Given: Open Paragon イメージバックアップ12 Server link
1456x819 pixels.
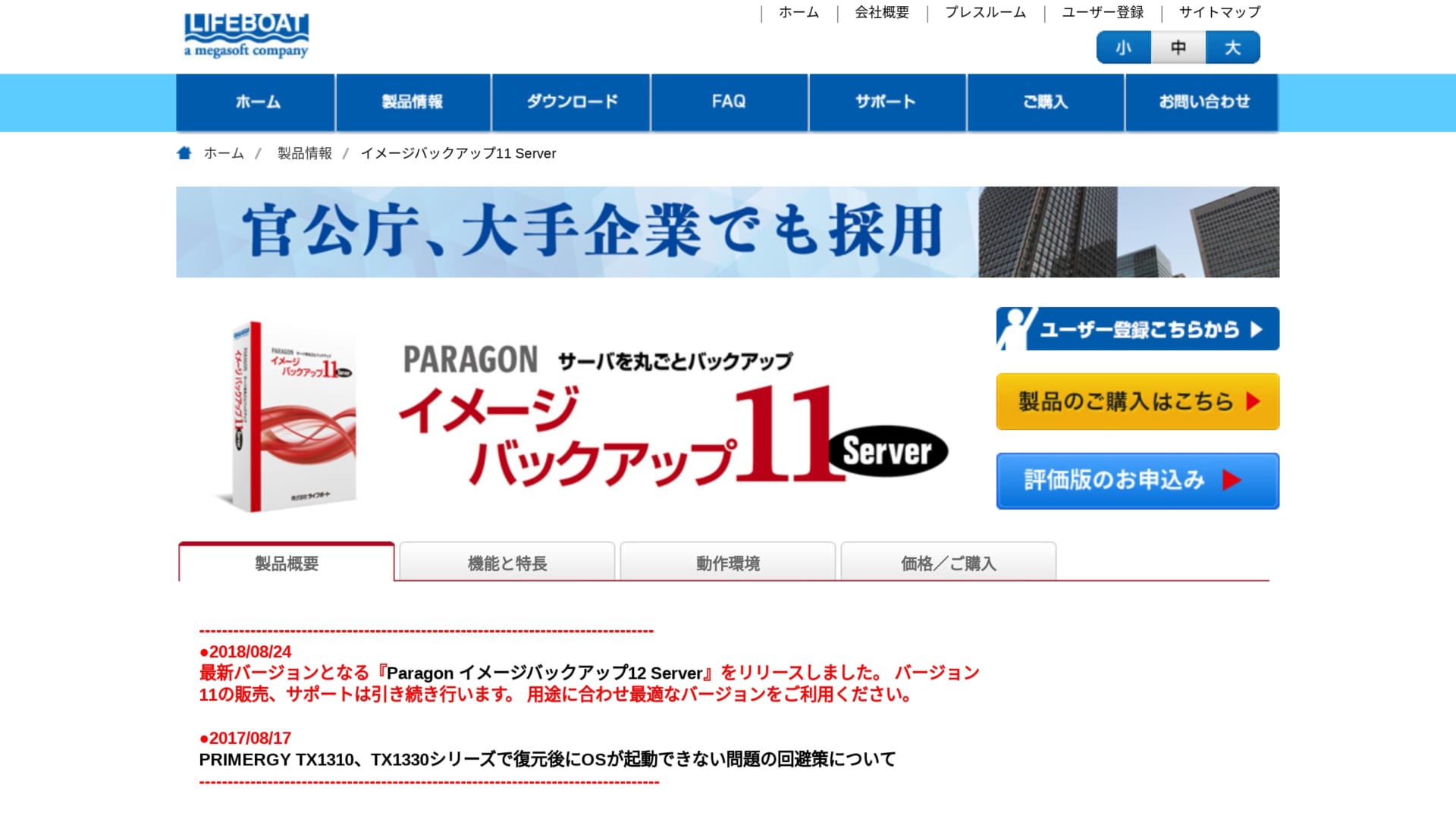Looking at the screenshot, I should tap(545, 673).
